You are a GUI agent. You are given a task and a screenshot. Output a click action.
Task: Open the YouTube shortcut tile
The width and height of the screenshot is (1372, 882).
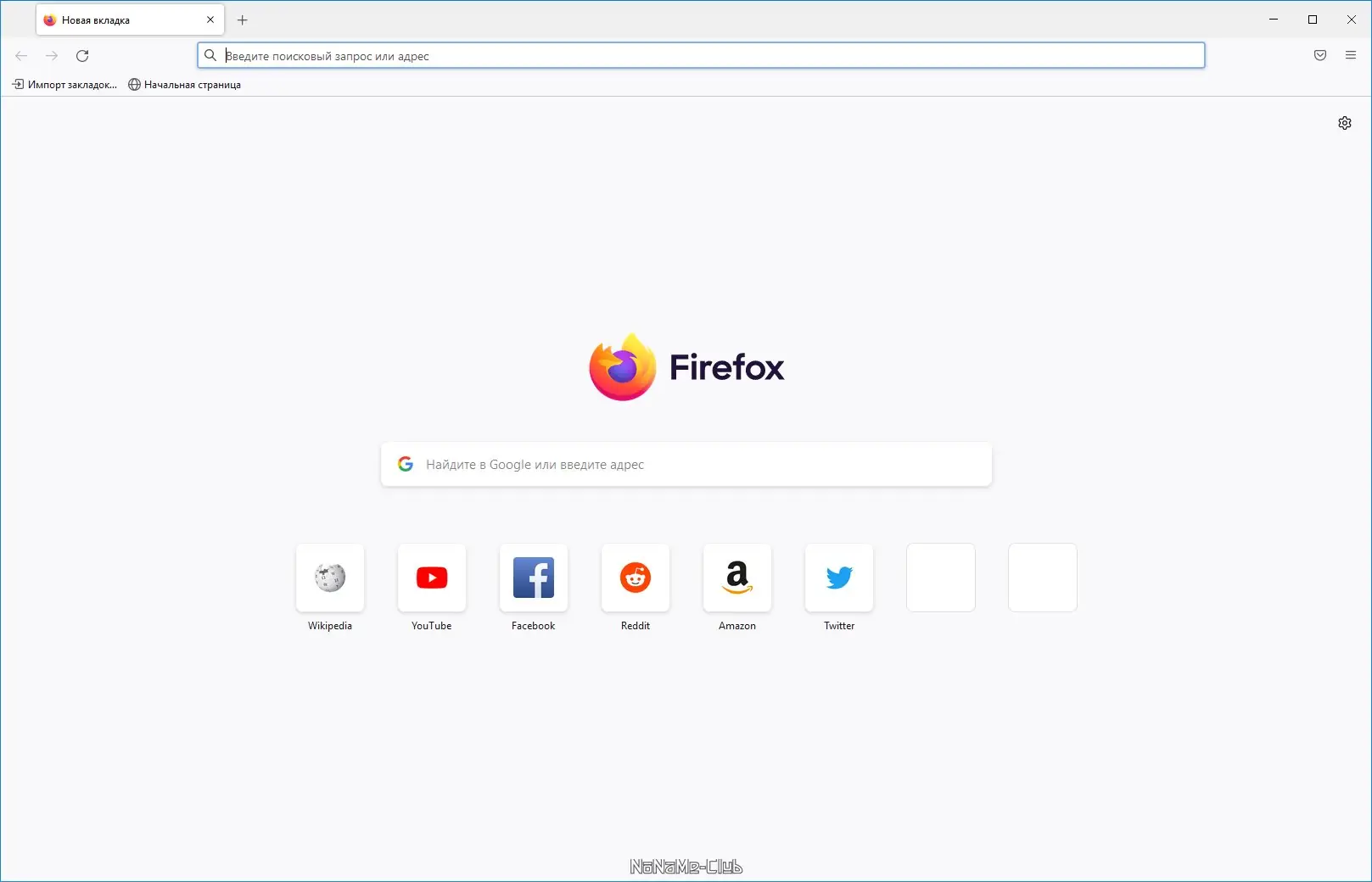[431, 578]
